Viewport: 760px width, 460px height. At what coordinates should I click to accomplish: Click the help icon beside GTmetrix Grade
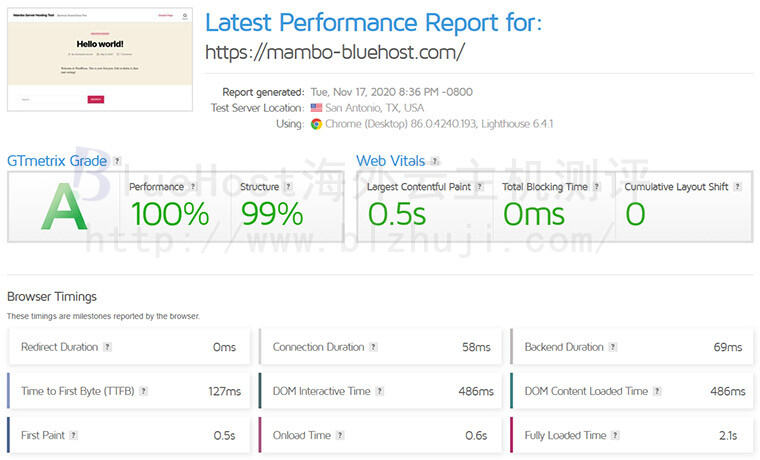click(117, 161)
